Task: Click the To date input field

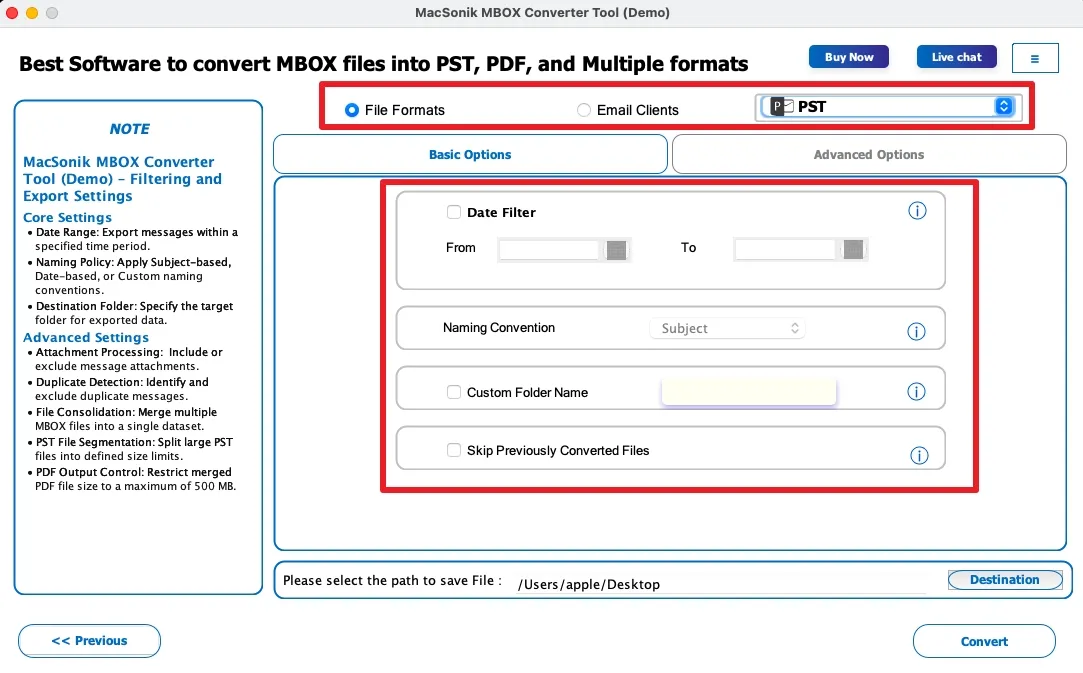Action: point(785,249)
